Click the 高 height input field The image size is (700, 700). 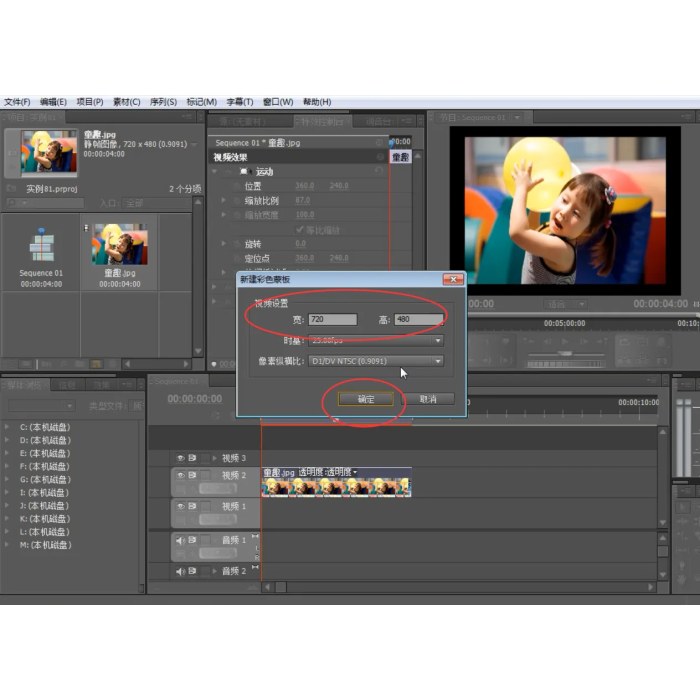click(x=418, y=319)
